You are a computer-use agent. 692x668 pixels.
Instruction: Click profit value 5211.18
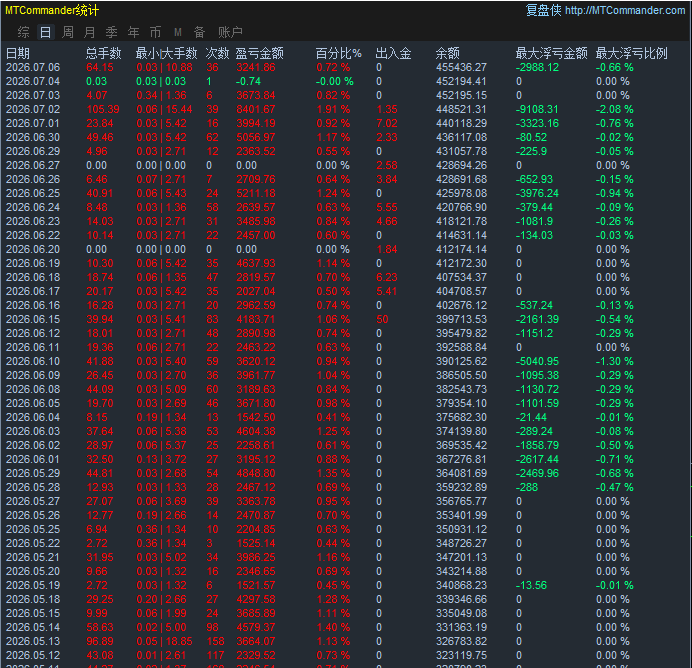(256, 193)
